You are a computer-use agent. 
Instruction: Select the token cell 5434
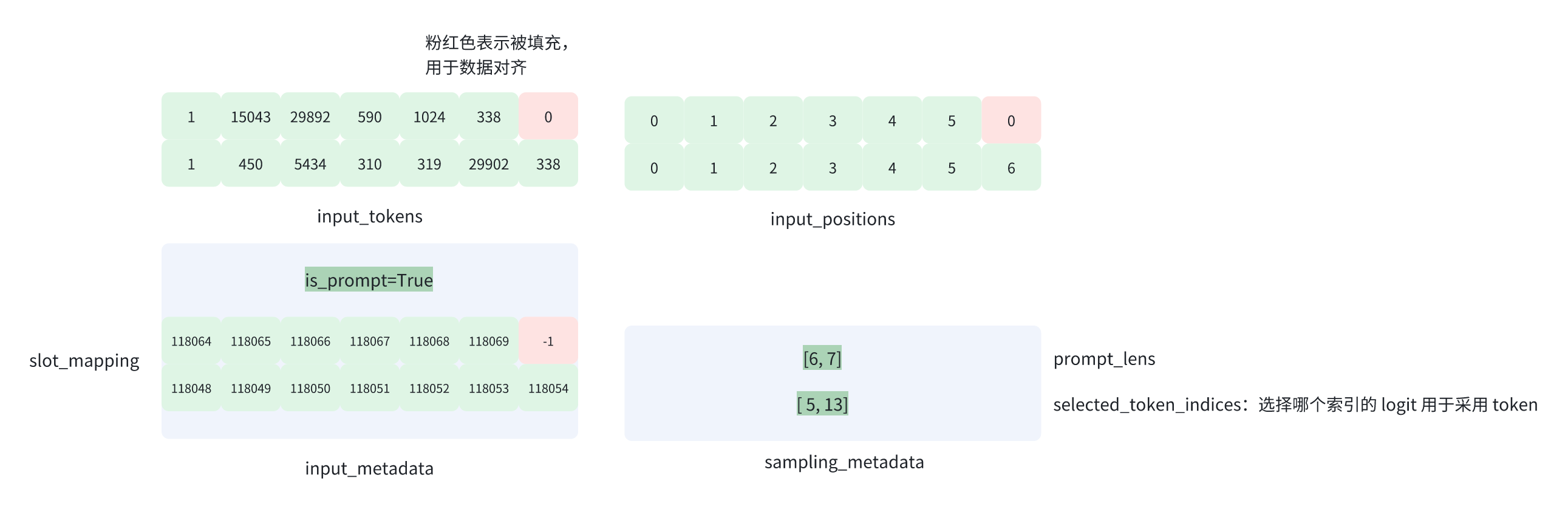[x=310, y=165]
